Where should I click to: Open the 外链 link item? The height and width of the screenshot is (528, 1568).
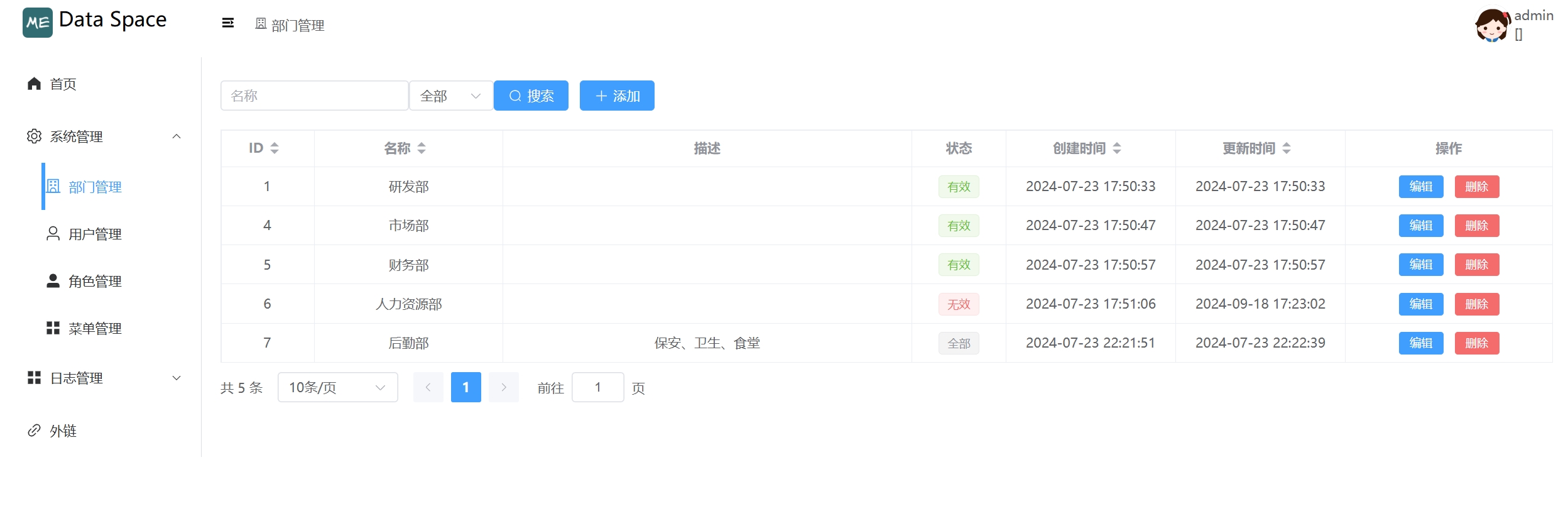point(63,431)
